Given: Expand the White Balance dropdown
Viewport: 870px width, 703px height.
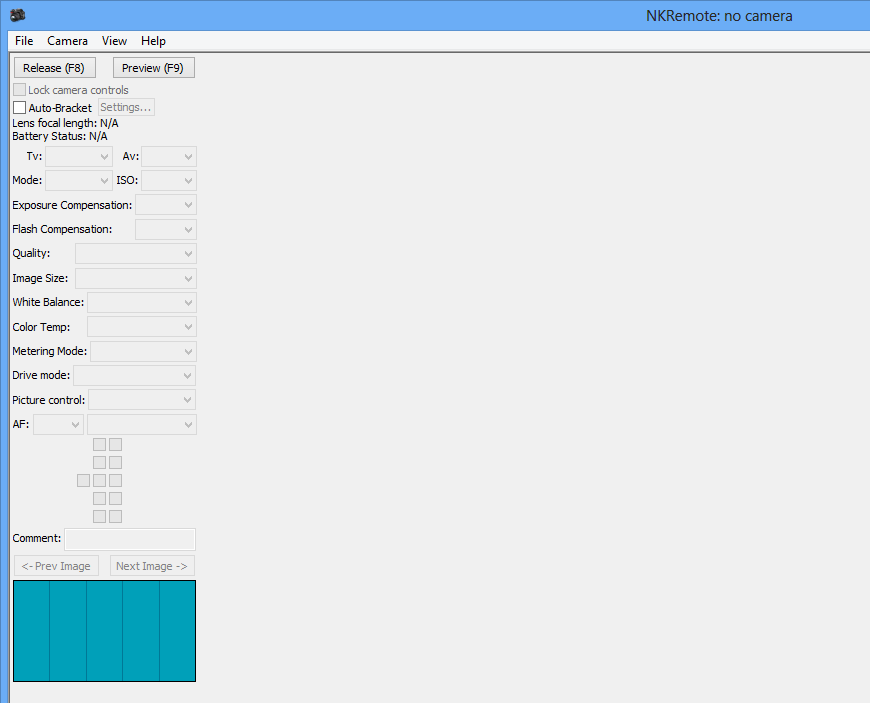Looking at the screenshot, I should click(142, 302).
